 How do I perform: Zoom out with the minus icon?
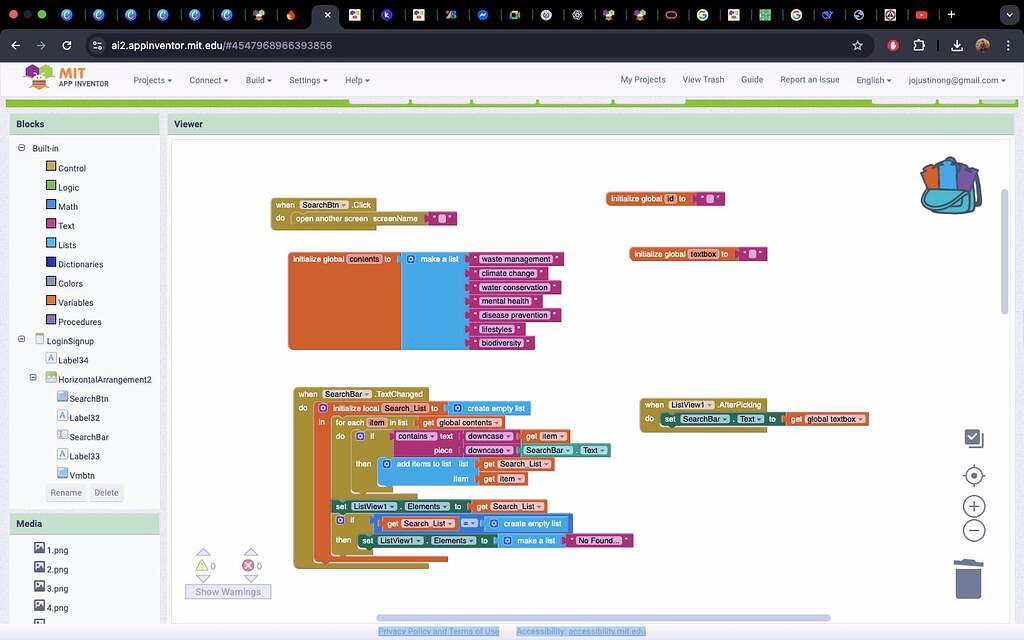coord(974,531)
